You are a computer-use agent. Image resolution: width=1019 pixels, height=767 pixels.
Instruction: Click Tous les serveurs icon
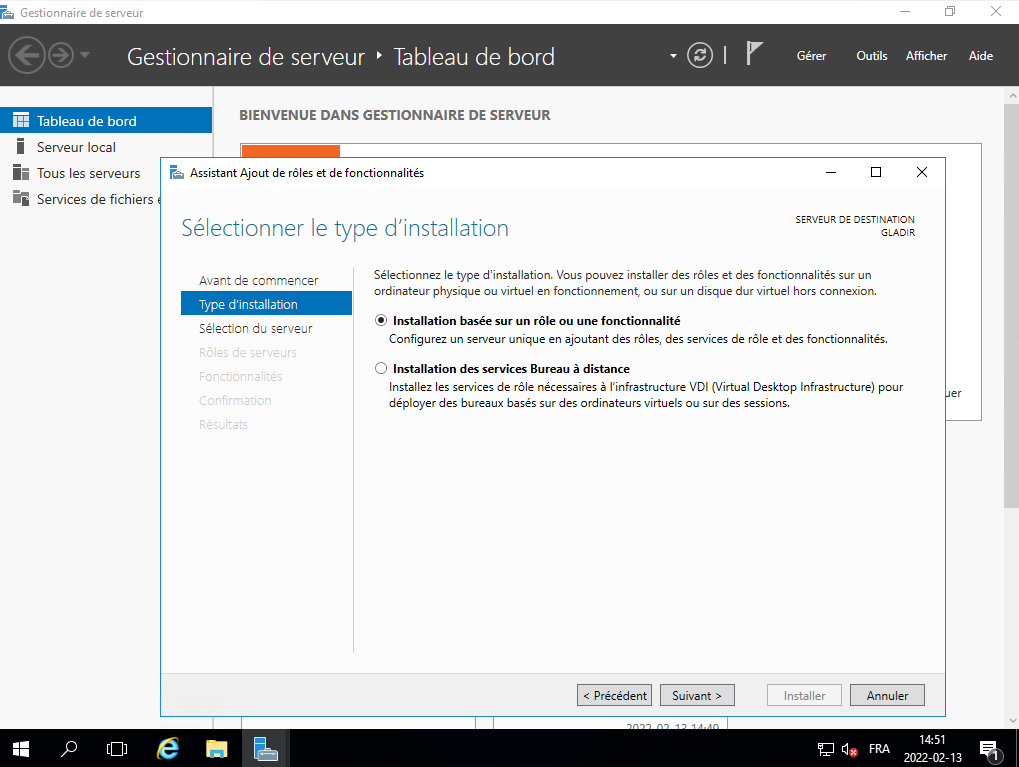tap(21, 172)
